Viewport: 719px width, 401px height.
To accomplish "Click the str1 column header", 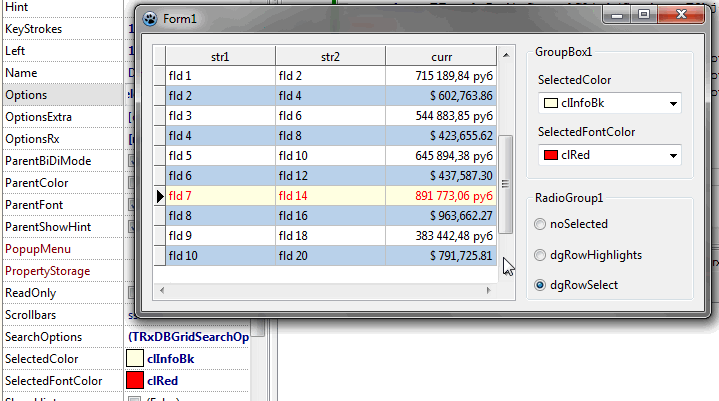I will tap(220, 57).
